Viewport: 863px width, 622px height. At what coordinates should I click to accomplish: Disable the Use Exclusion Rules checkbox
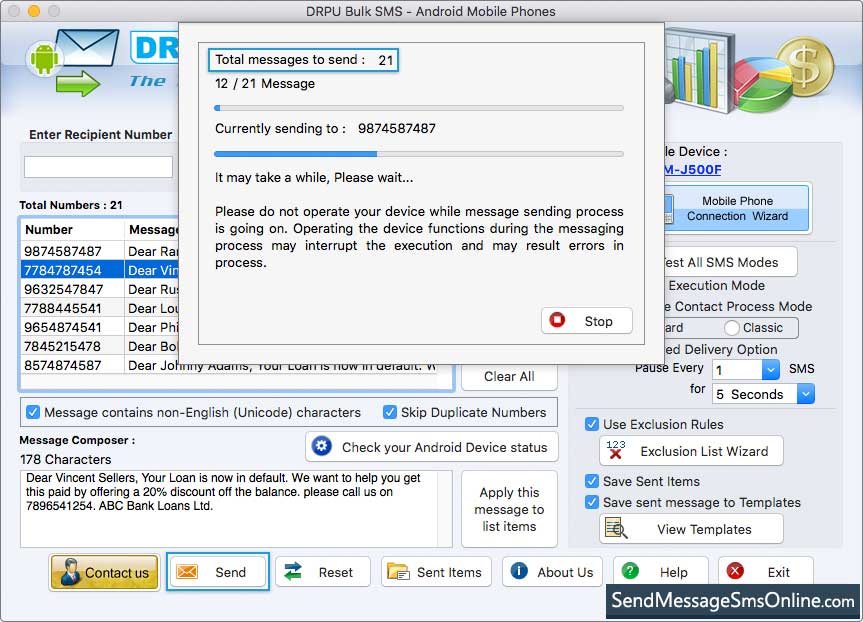coord(592,424)
